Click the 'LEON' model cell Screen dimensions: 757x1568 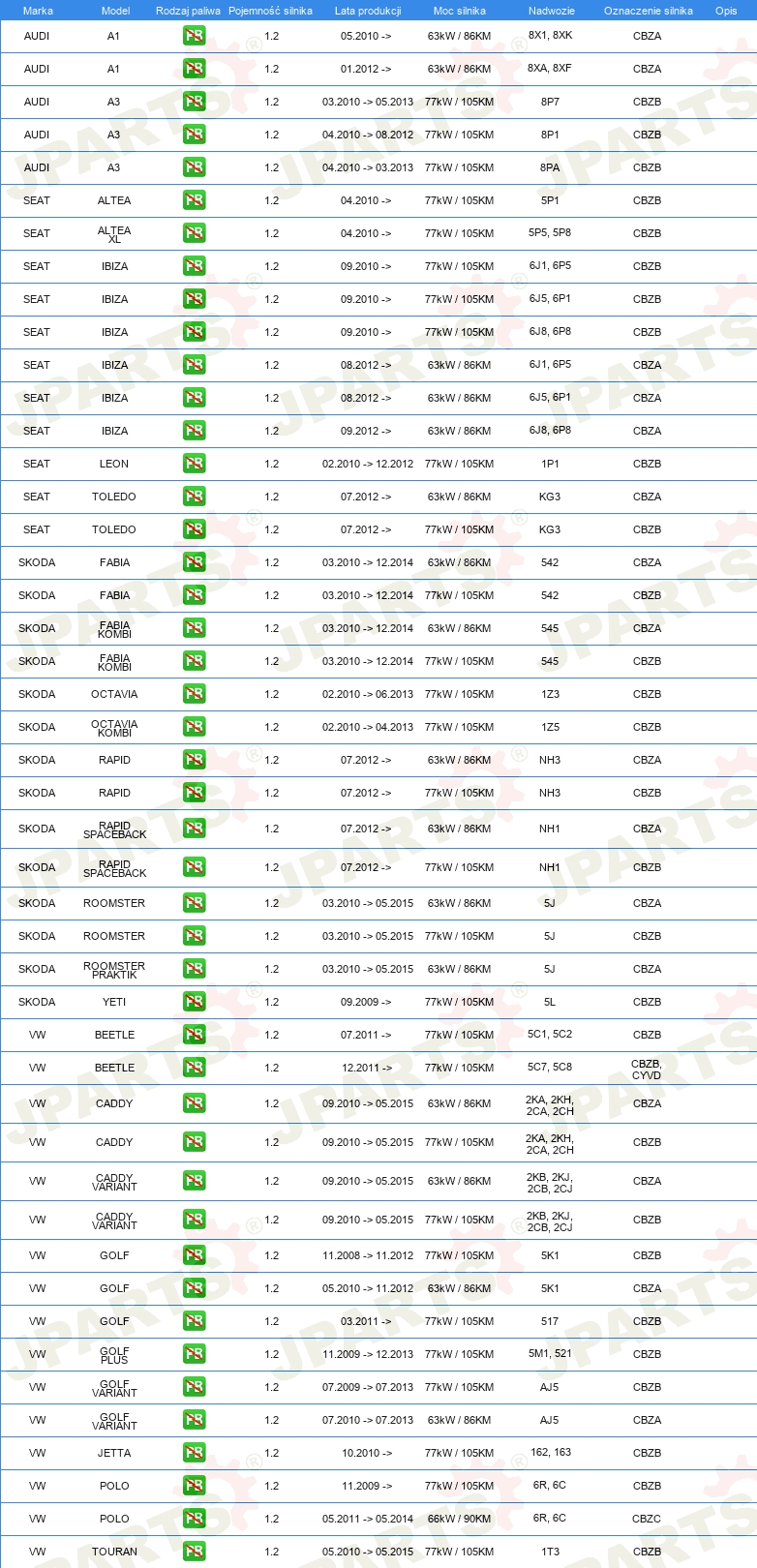point(114,464)
